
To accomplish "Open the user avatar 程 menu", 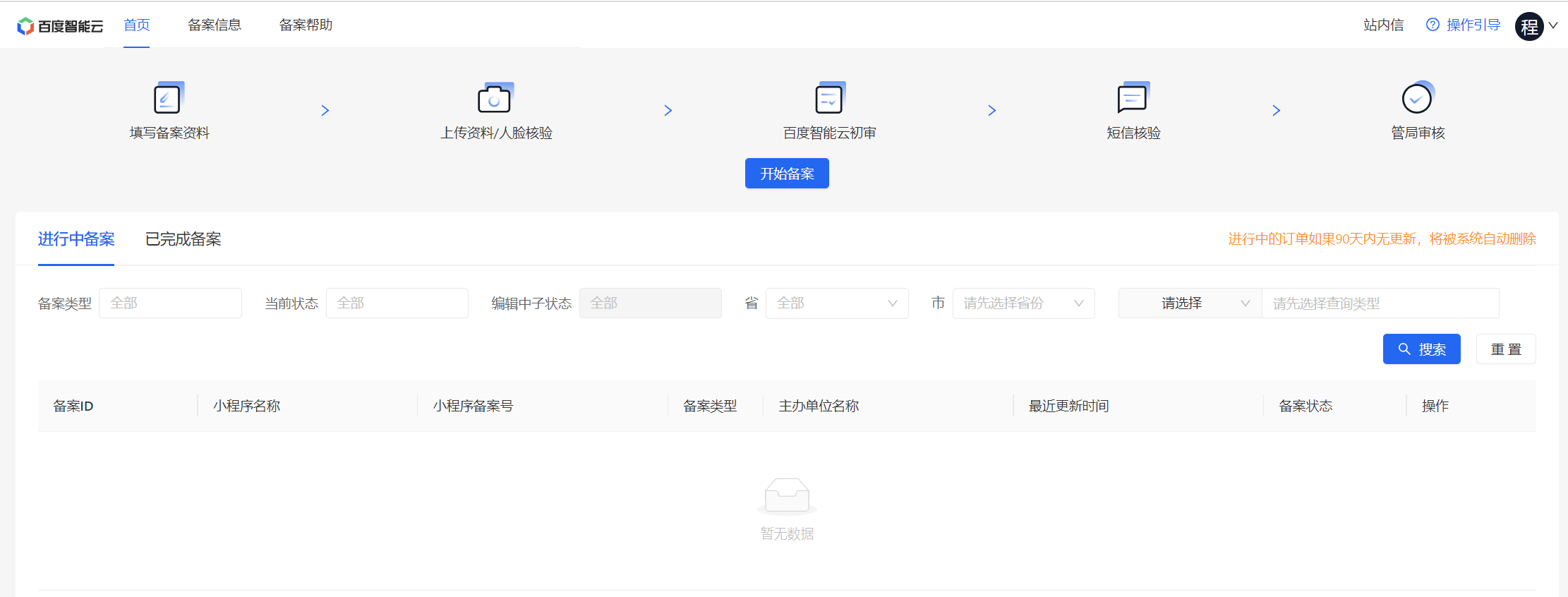I will point(1529,27).
